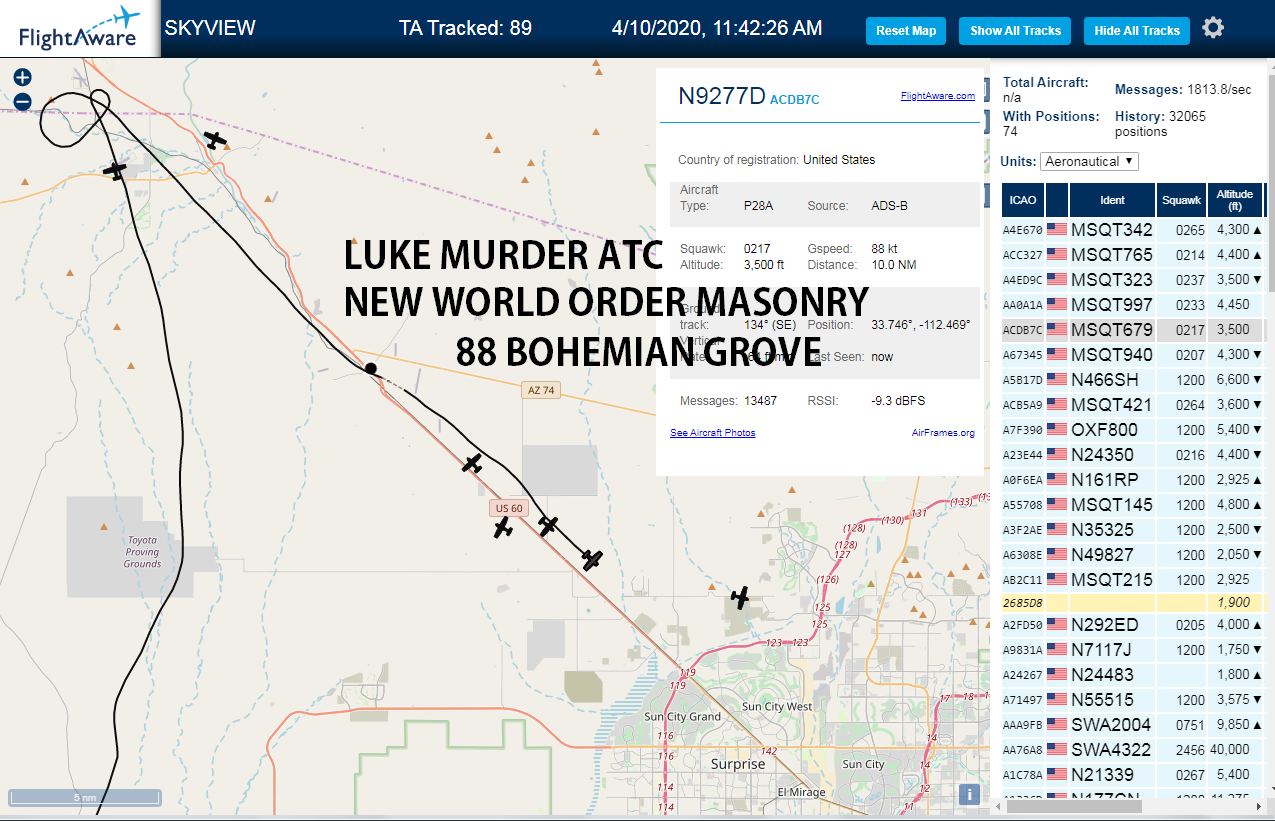Viewport: 1275px width, 821px height.
Task: Select the N49827 aircraft row
Action: 1133,555
